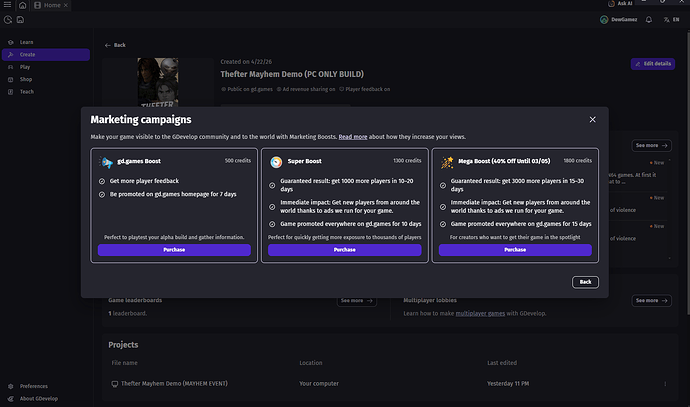Click the gd.games Boost megaphone icon

[106, 162]
